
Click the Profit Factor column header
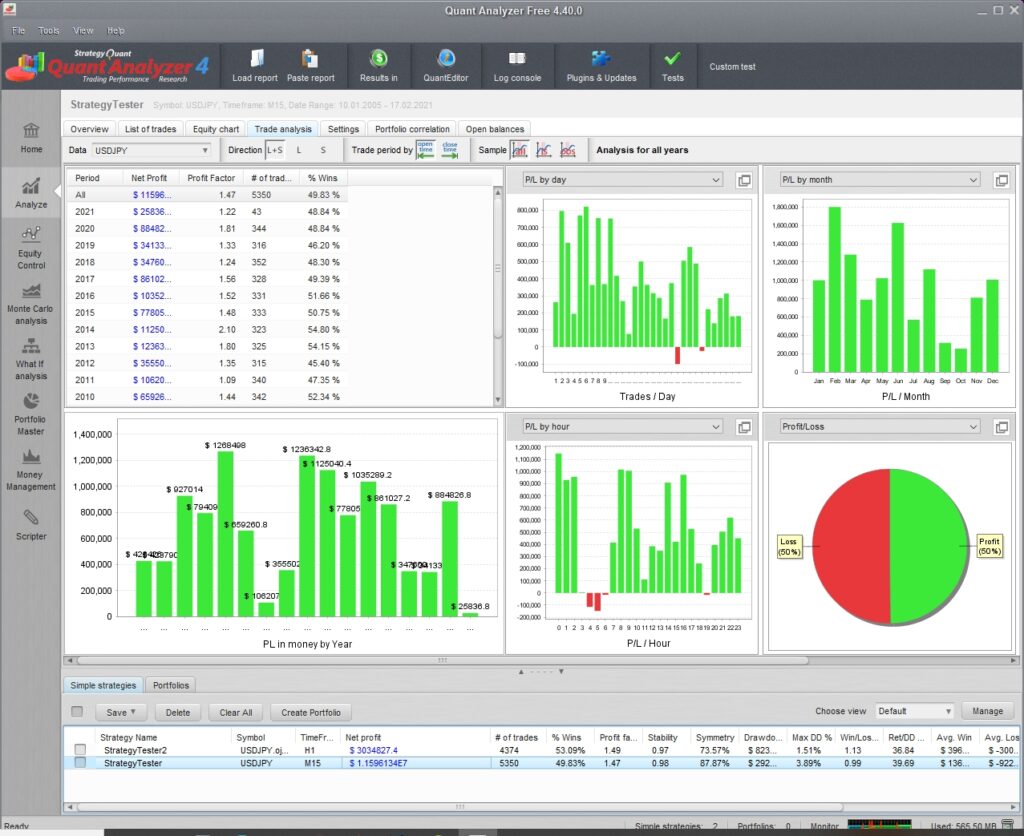click(x=211, y=178)
